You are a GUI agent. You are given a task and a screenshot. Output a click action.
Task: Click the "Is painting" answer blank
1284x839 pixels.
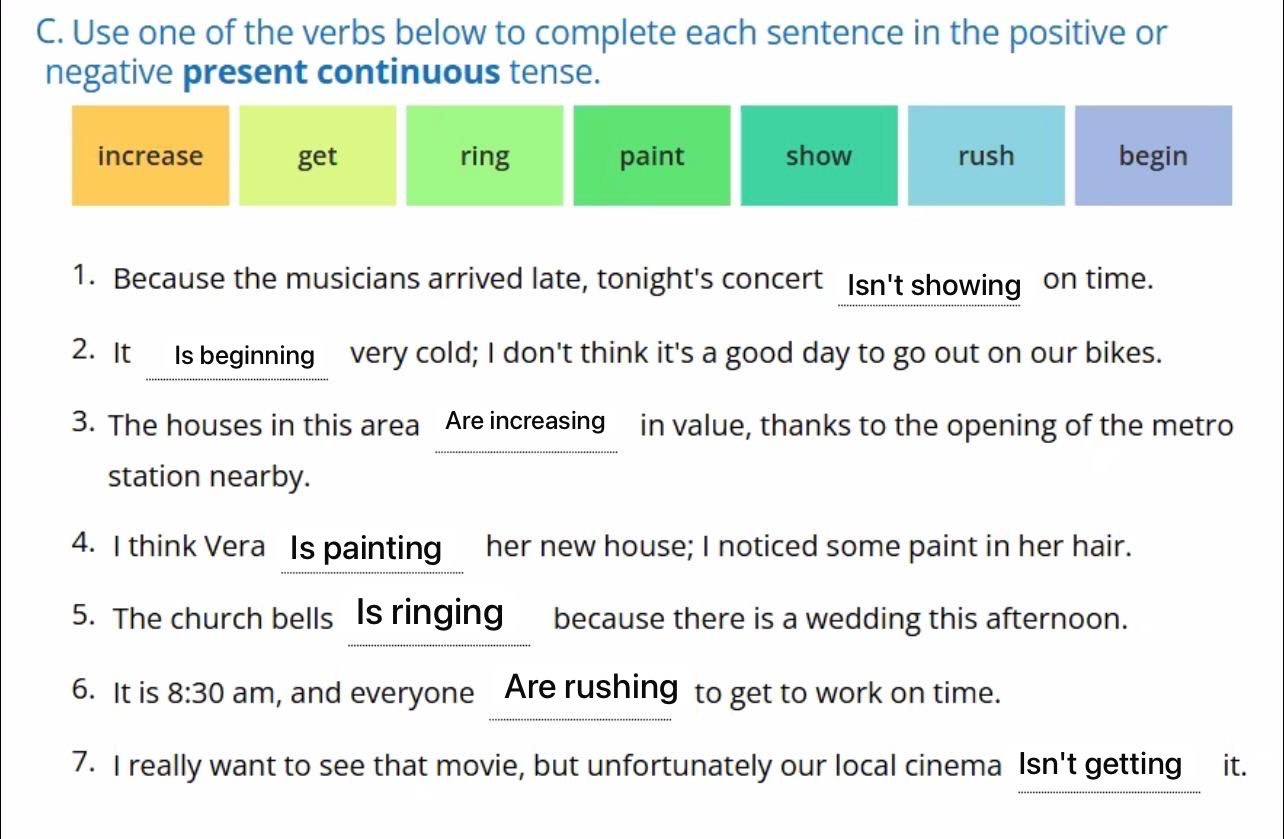click(x=366, y=548)
